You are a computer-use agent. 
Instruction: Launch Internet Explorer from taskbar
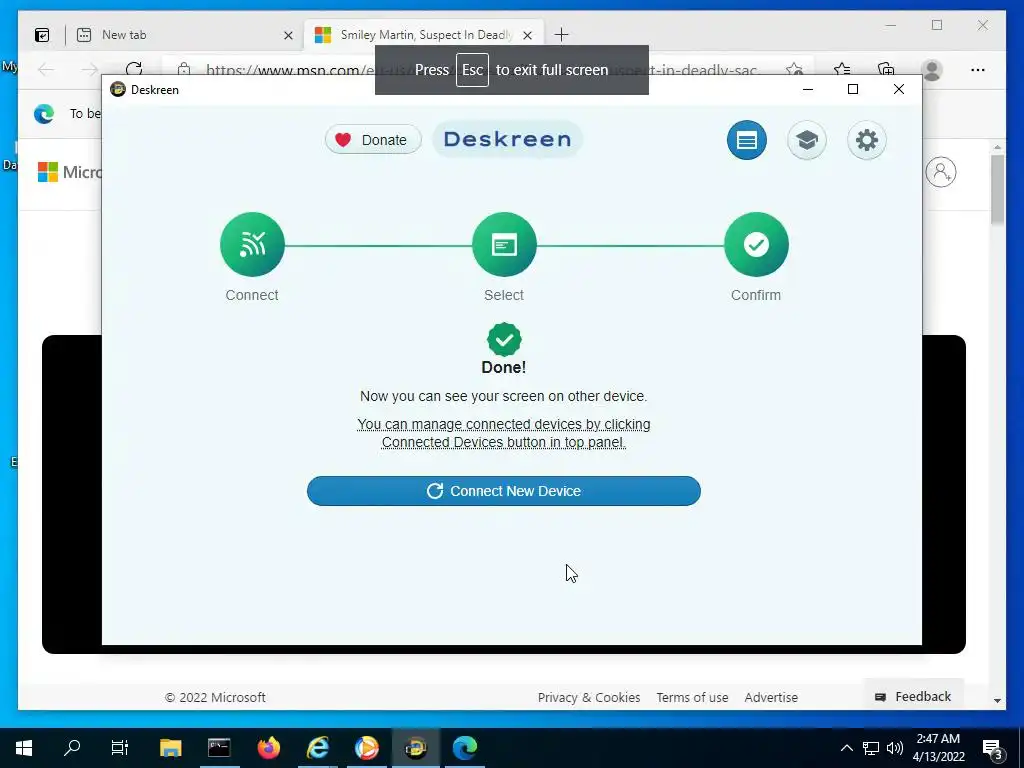coord(318,747)
